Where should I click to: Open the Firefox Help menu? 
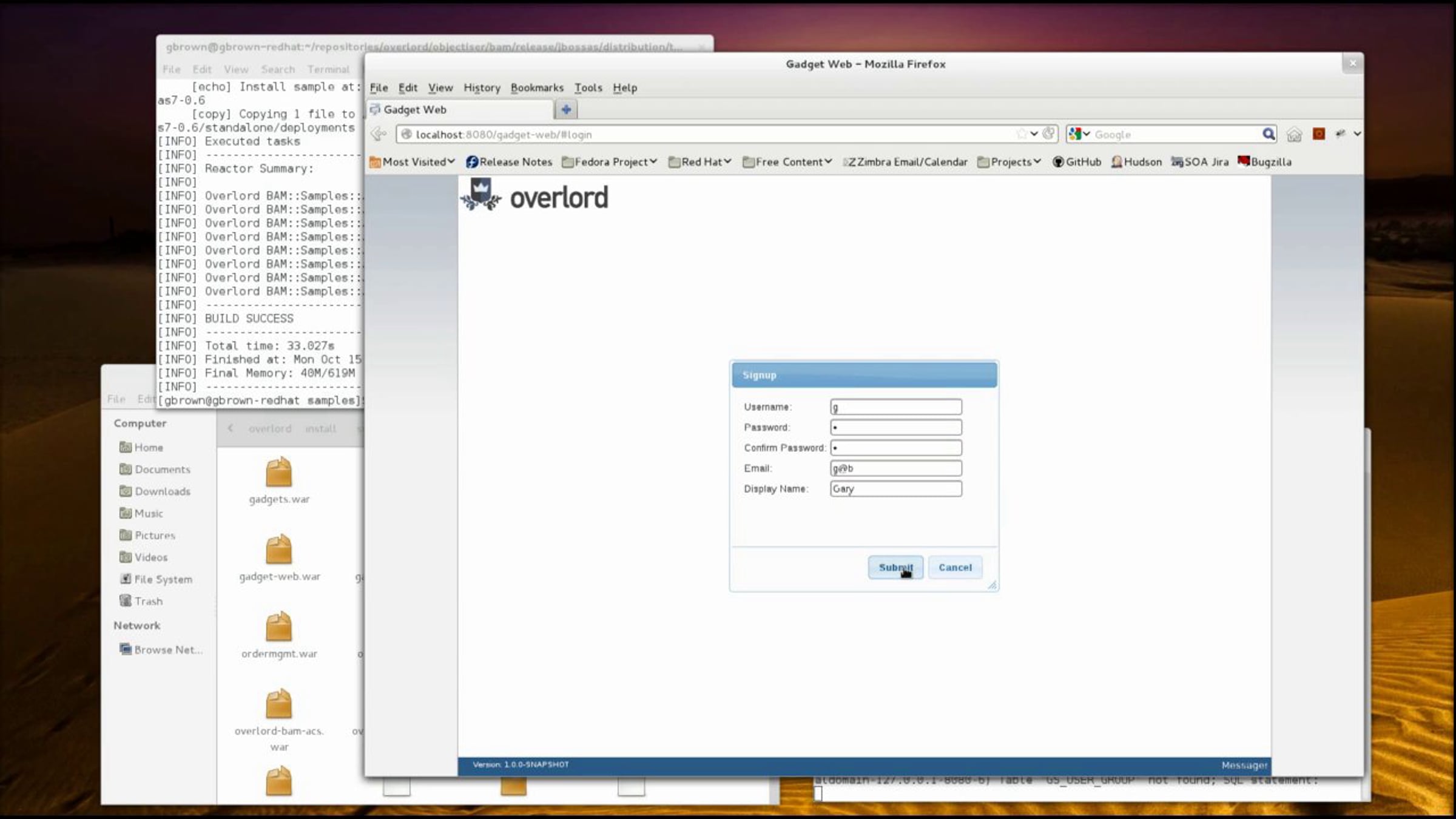coord(625,88)
